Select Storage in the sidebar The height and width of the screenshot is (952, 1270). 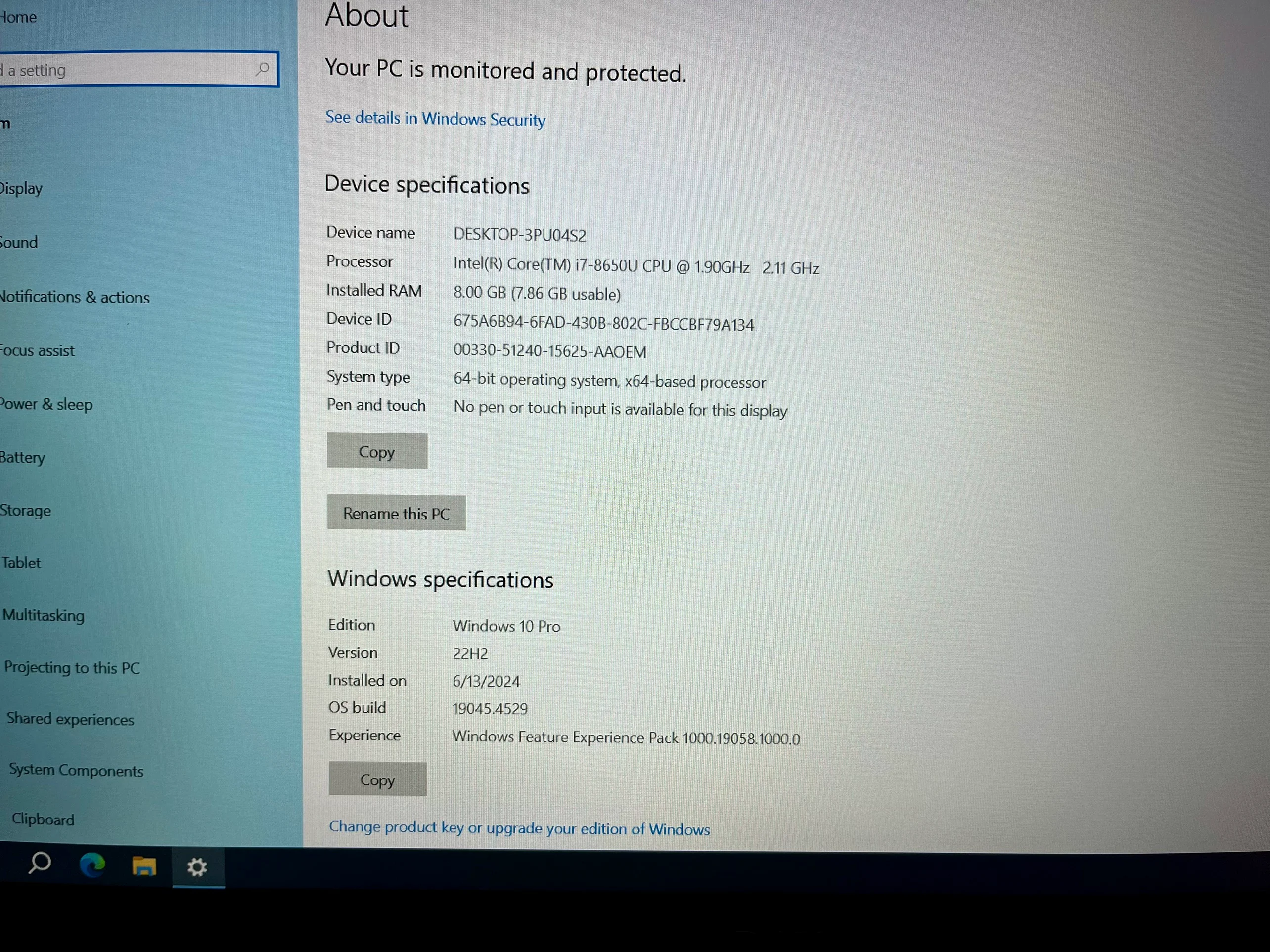coord(26,510)
